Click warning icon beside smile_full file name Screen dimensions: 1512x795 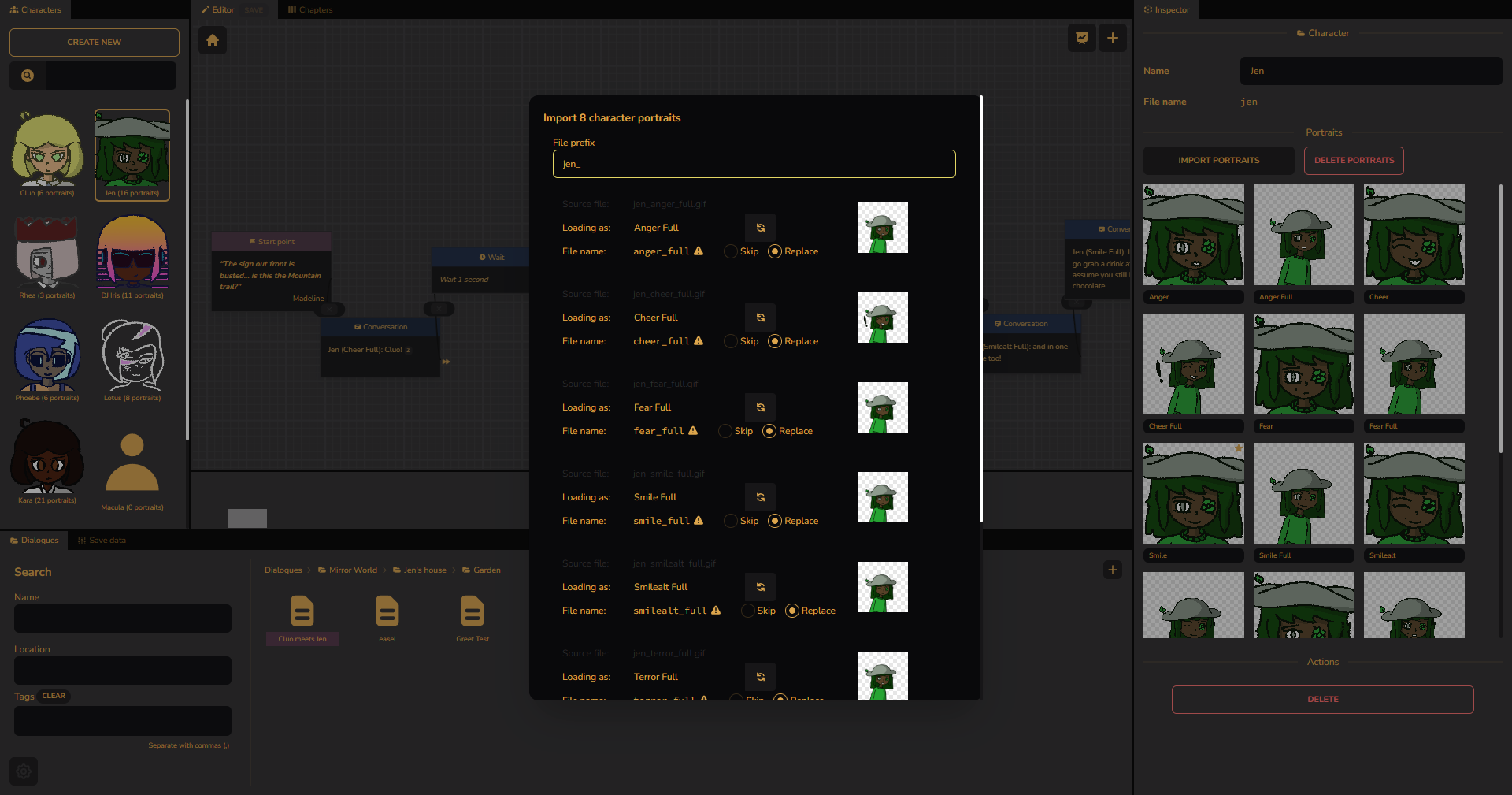[x=699, y=521]
